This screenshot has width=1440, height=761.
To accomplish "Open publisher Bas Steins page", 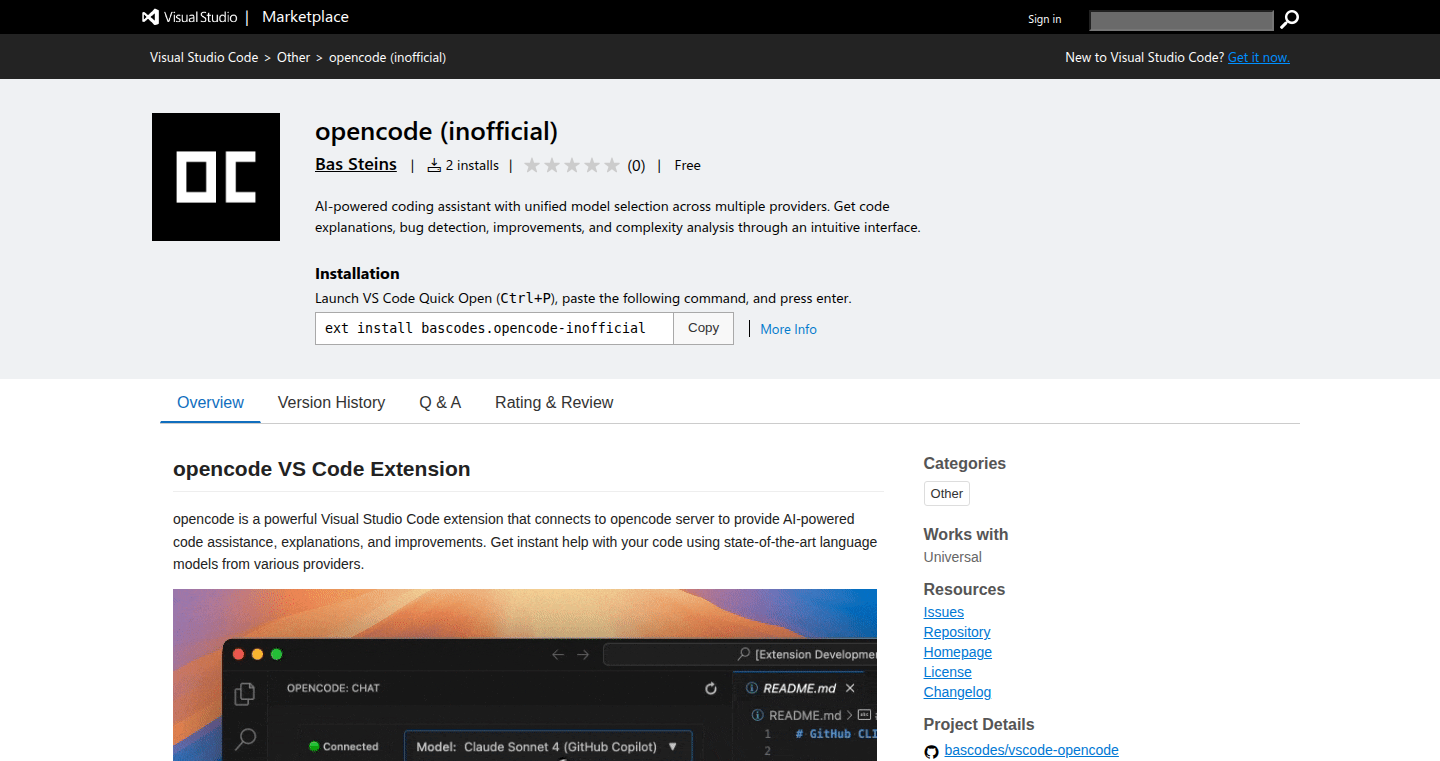I will (x=356, y=165).
